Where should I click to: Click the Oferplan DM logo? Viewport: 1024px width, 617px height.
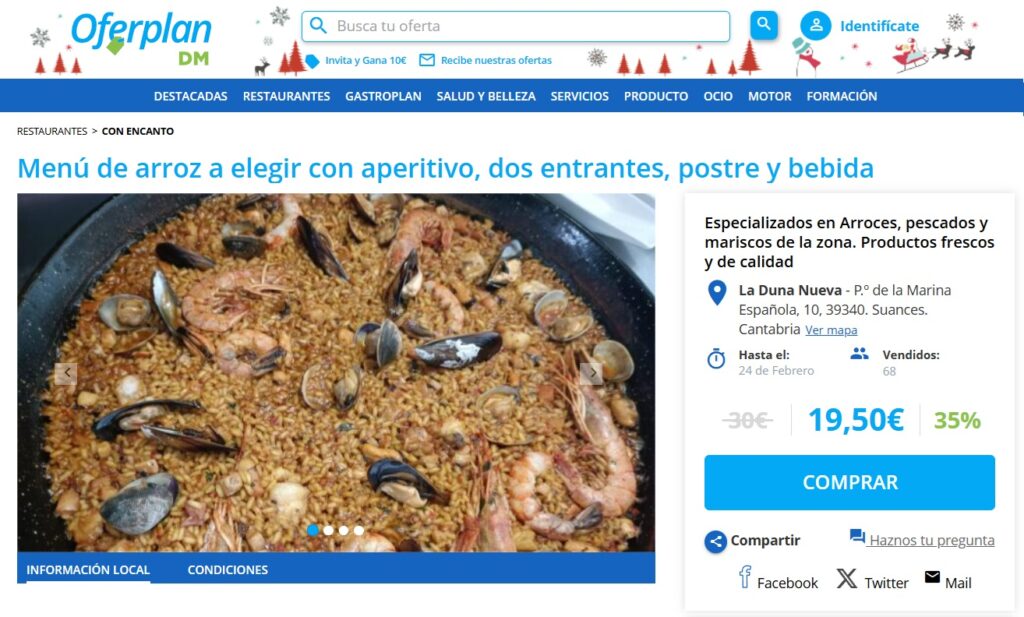click(x=141, y=39)
